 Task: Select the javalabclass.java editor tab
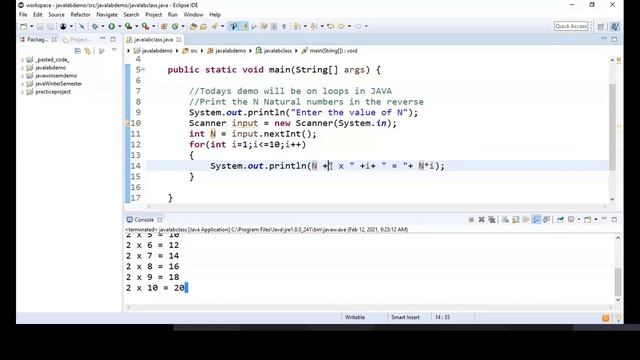pyautogui.click(x=153, y=40)
